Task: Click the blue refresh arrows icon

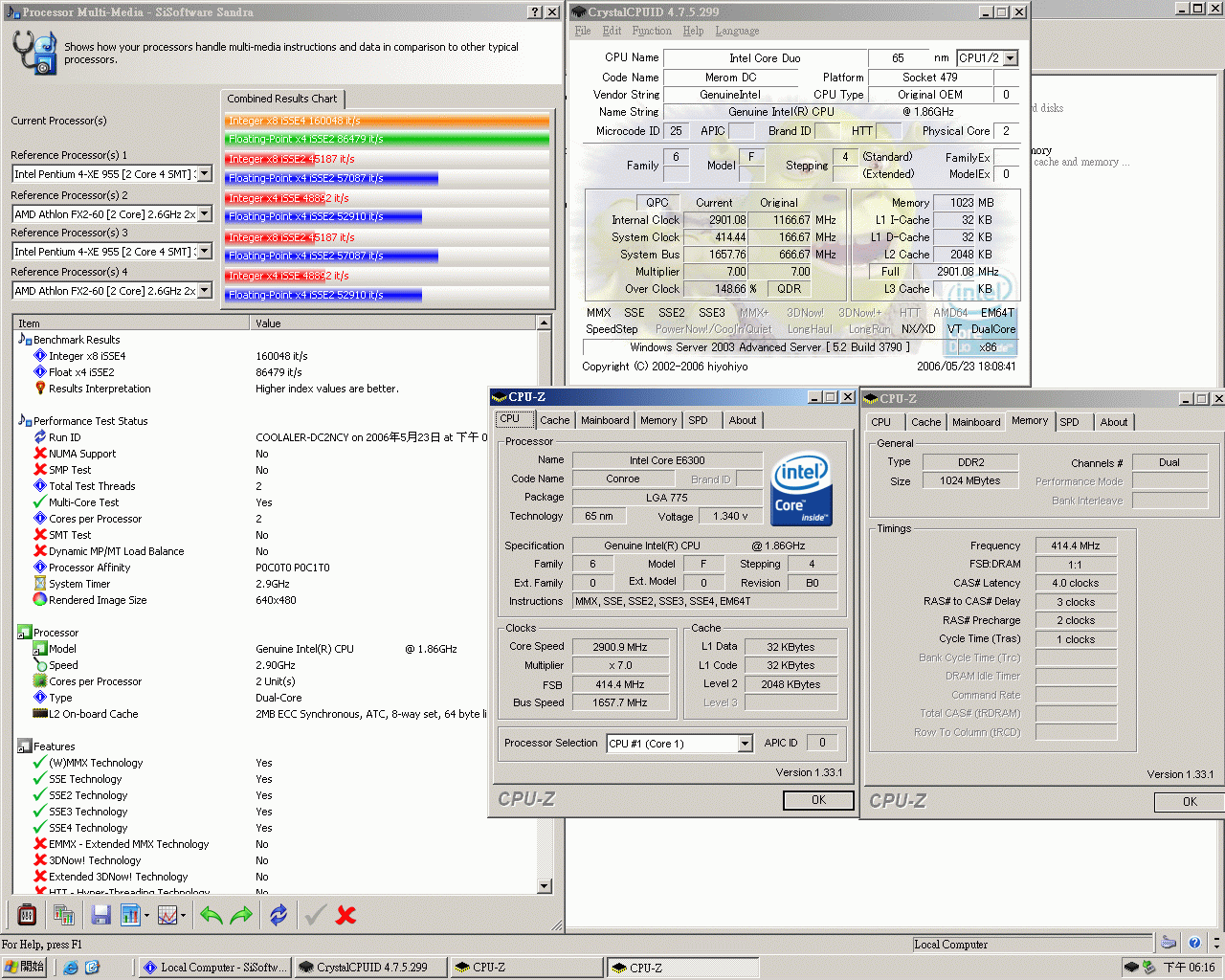Action: click(278, 916)
